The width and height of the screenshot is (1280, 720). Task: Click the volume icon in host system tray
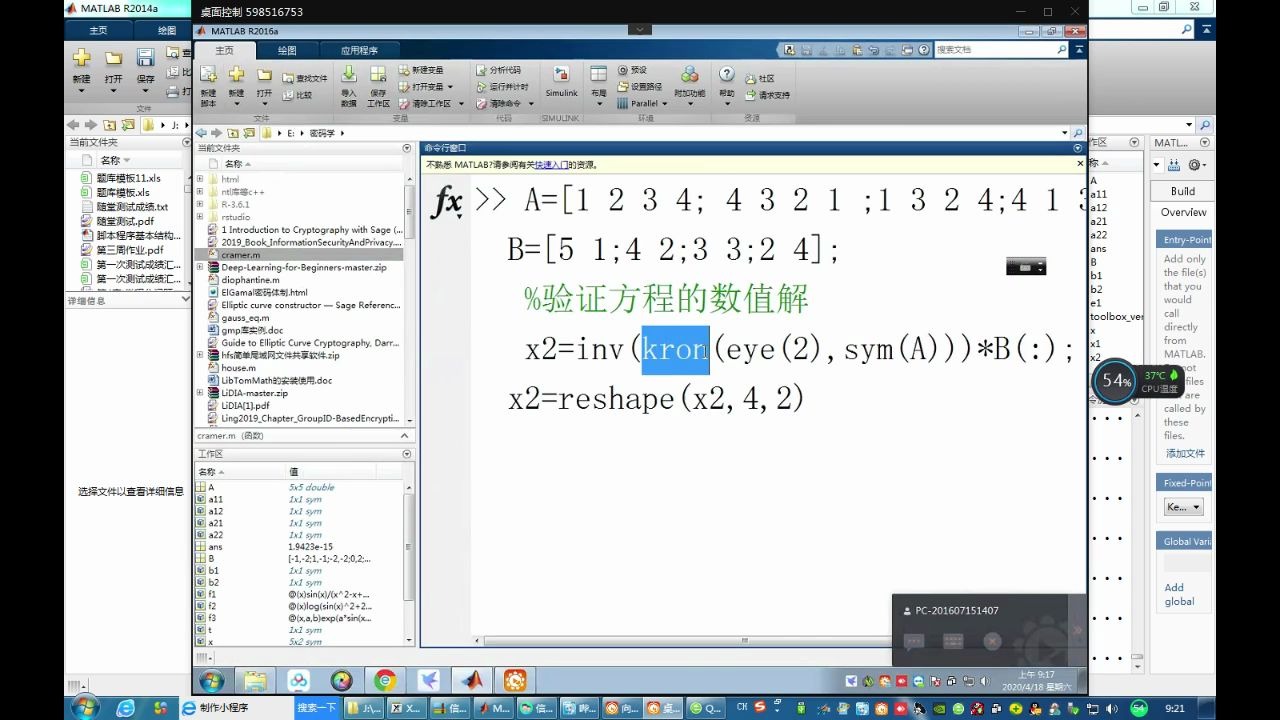tap(1110, 708)
